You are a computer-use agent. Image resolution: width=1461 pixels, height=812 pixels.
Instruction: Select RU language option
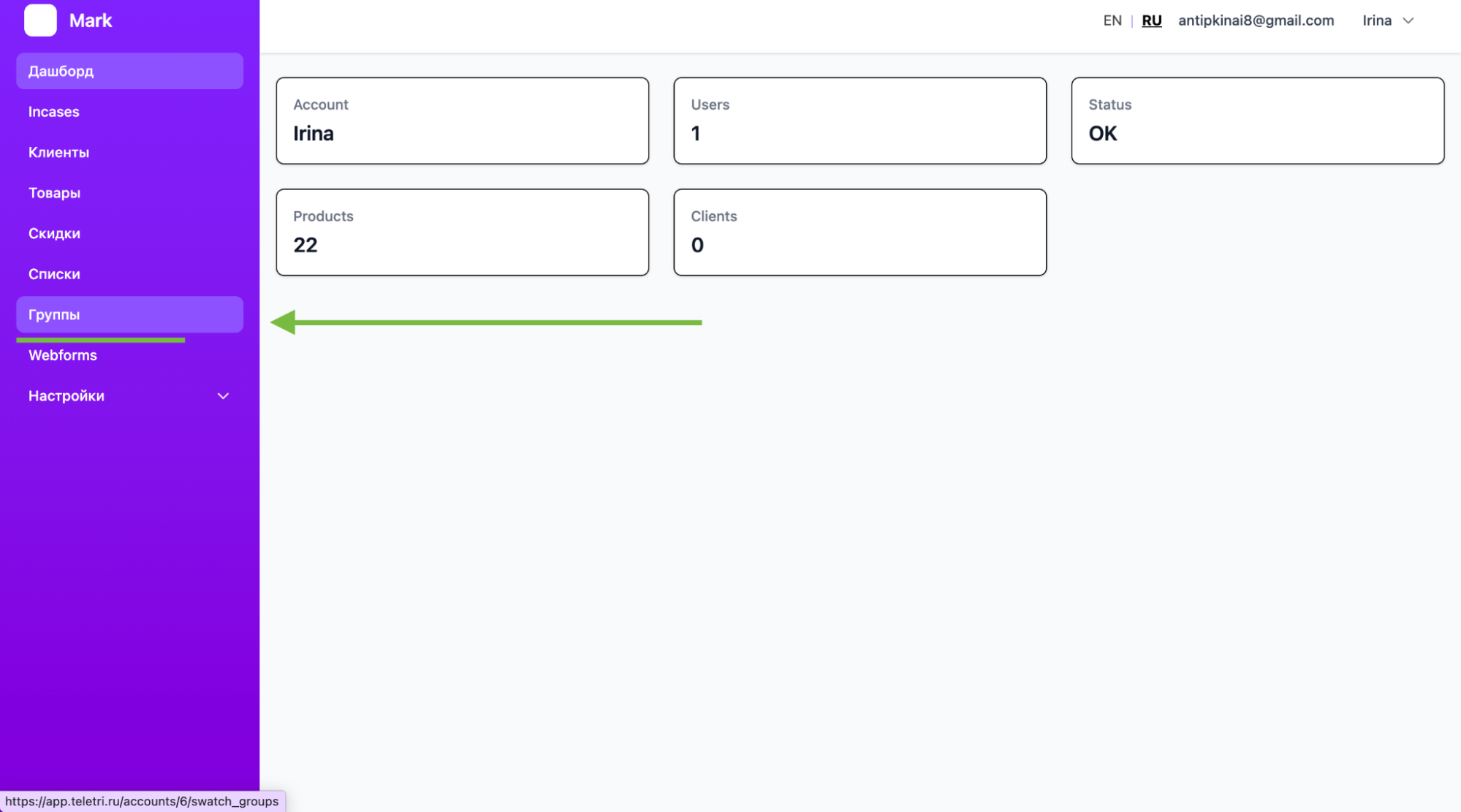point(1151,20)
